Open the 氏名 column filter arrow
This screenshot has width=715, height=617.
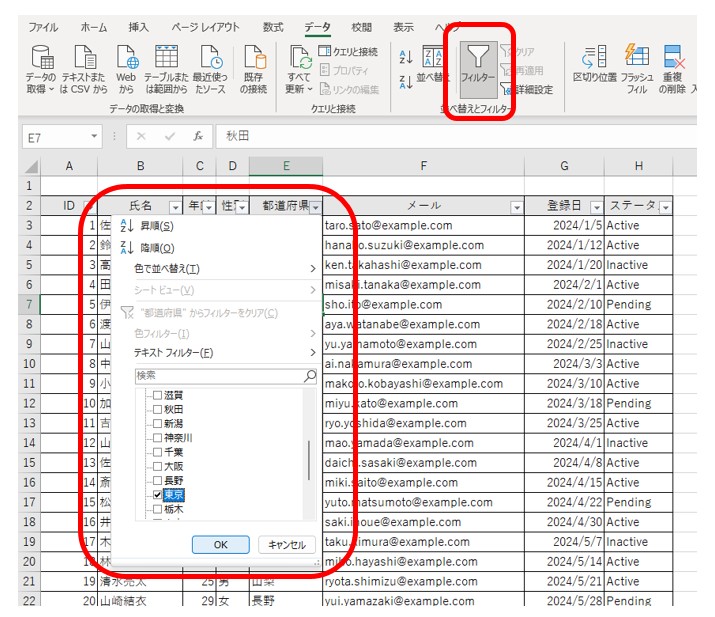[x=175, y=207]
